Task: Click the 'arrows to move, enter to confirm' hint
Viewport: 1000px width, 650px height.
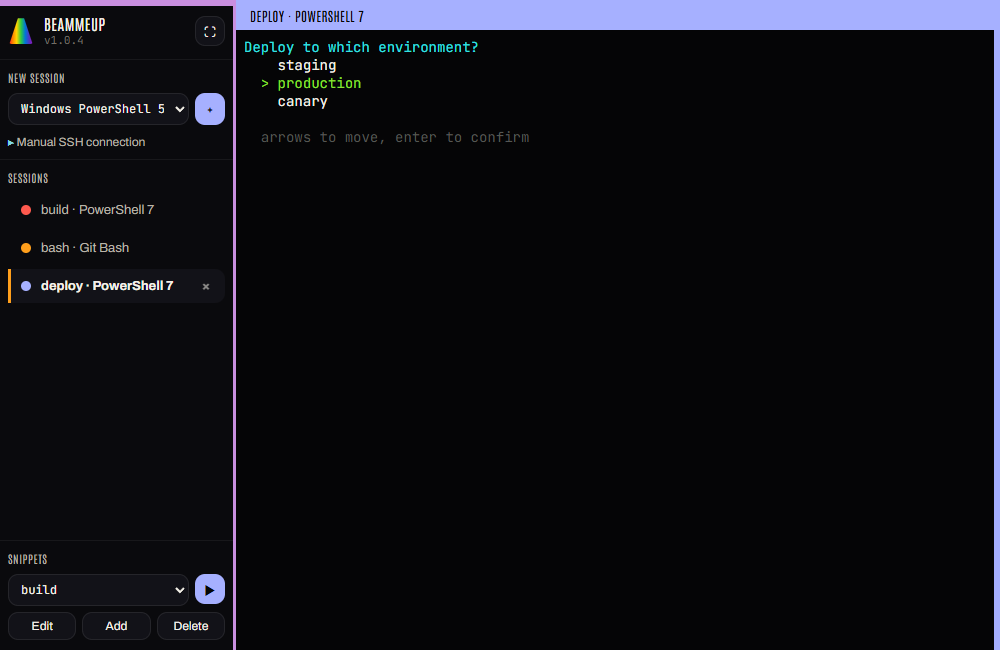Action: pyautogui.click(x=395, y=137)
